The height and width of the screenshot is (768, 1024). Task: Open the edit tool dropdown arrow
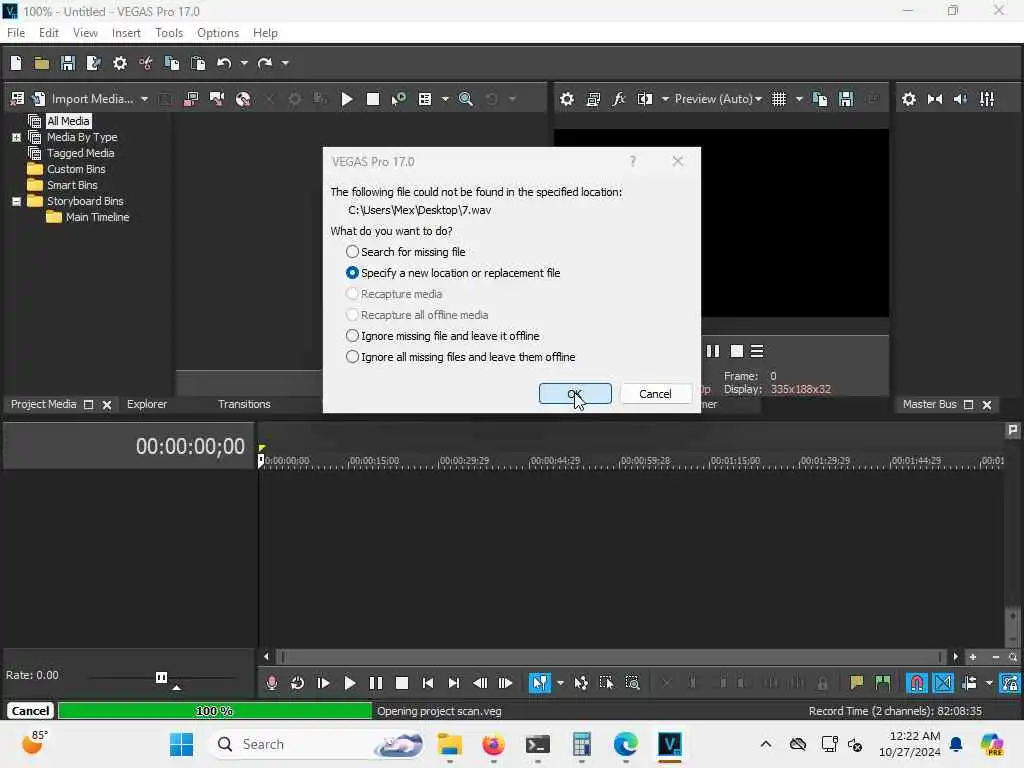point(560,683)
